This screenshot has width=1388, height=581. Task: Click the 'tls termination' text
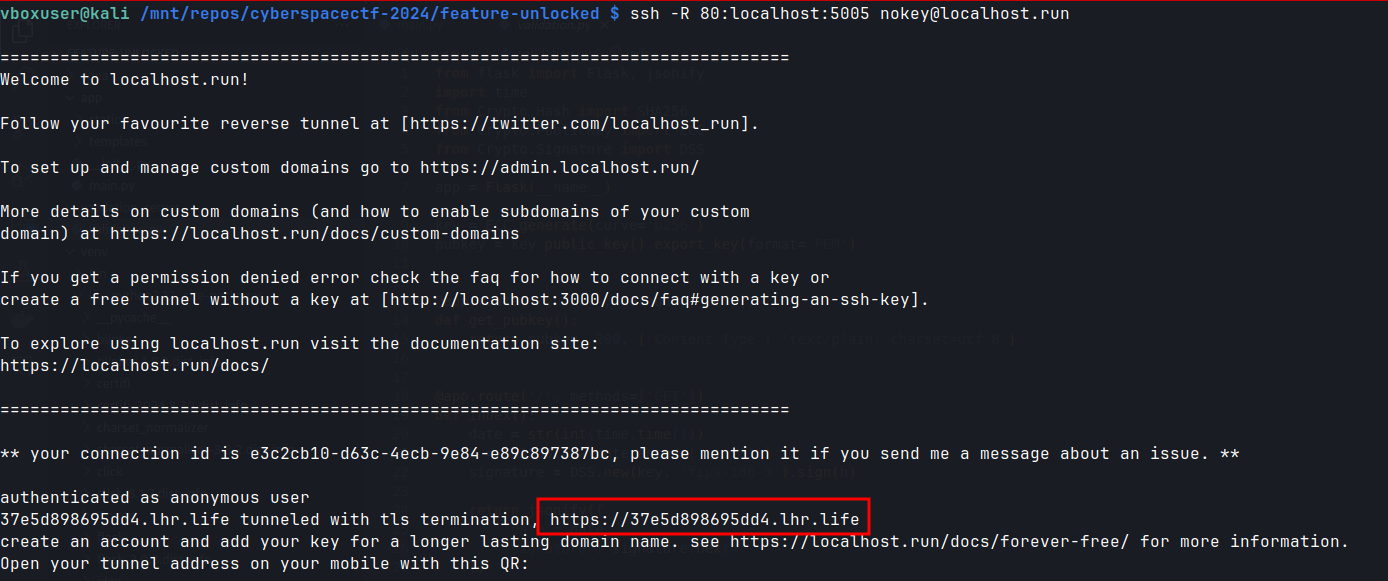click(x=464, y=519)
